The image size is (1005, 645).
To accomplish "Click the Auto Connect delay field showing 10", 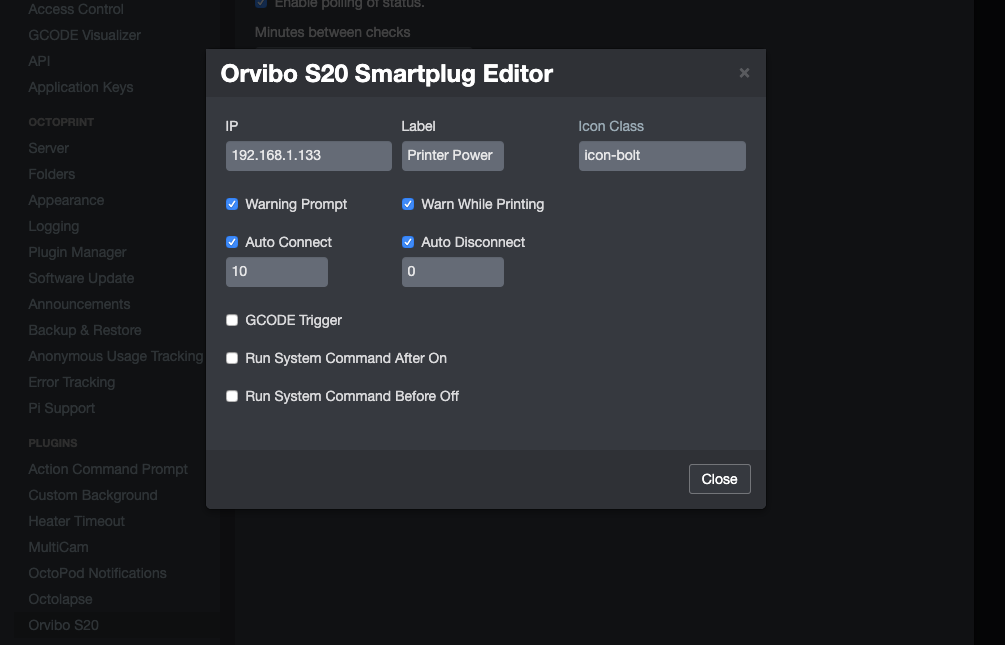I will (x=276, y=272).
